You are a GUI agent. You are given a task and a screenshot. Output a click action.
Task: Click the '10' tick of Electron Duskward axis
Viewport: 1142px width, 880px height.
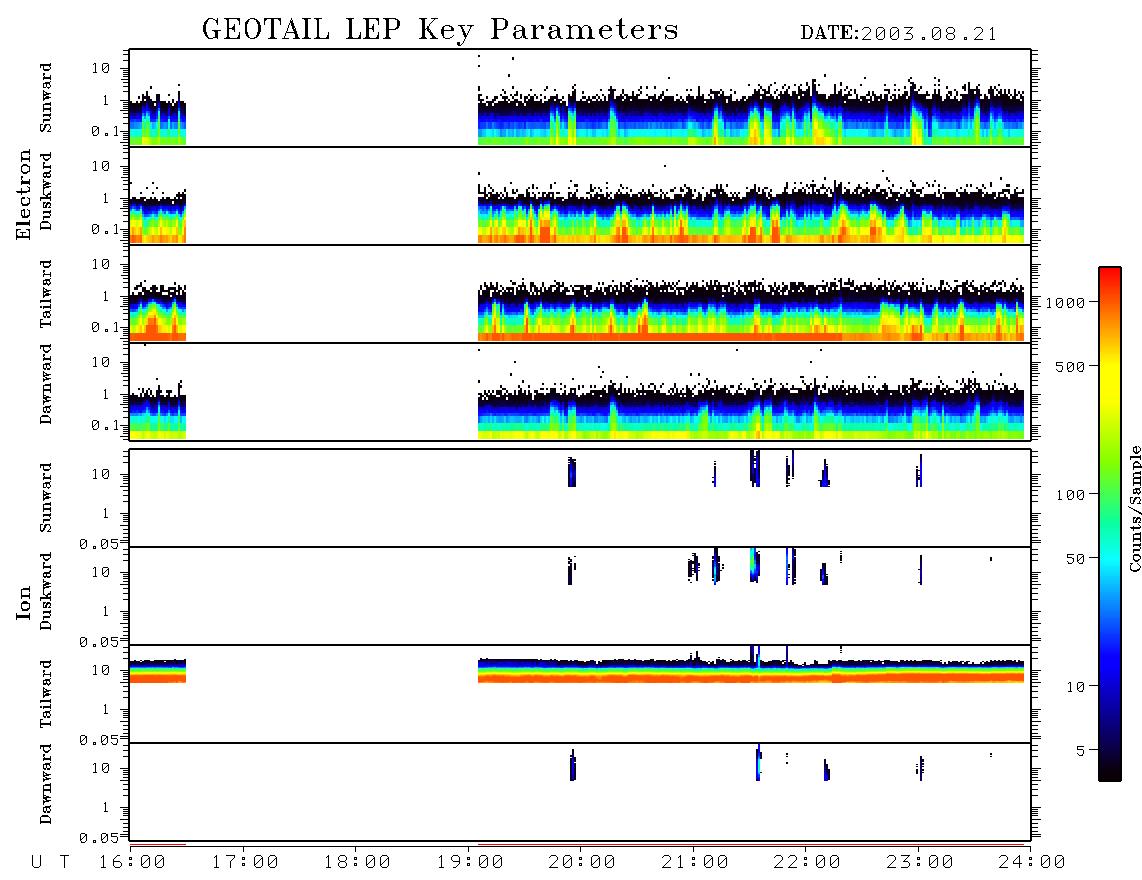[x=101, y=166]
